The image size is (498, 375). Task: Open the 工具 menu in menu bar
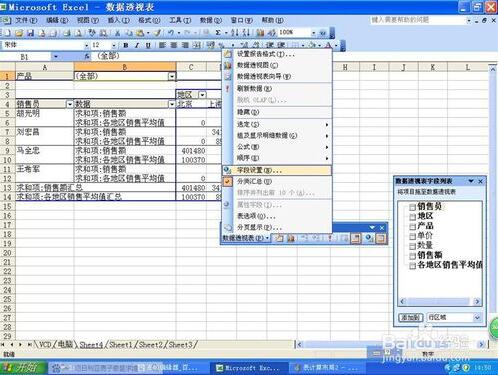tap(180, 20)
